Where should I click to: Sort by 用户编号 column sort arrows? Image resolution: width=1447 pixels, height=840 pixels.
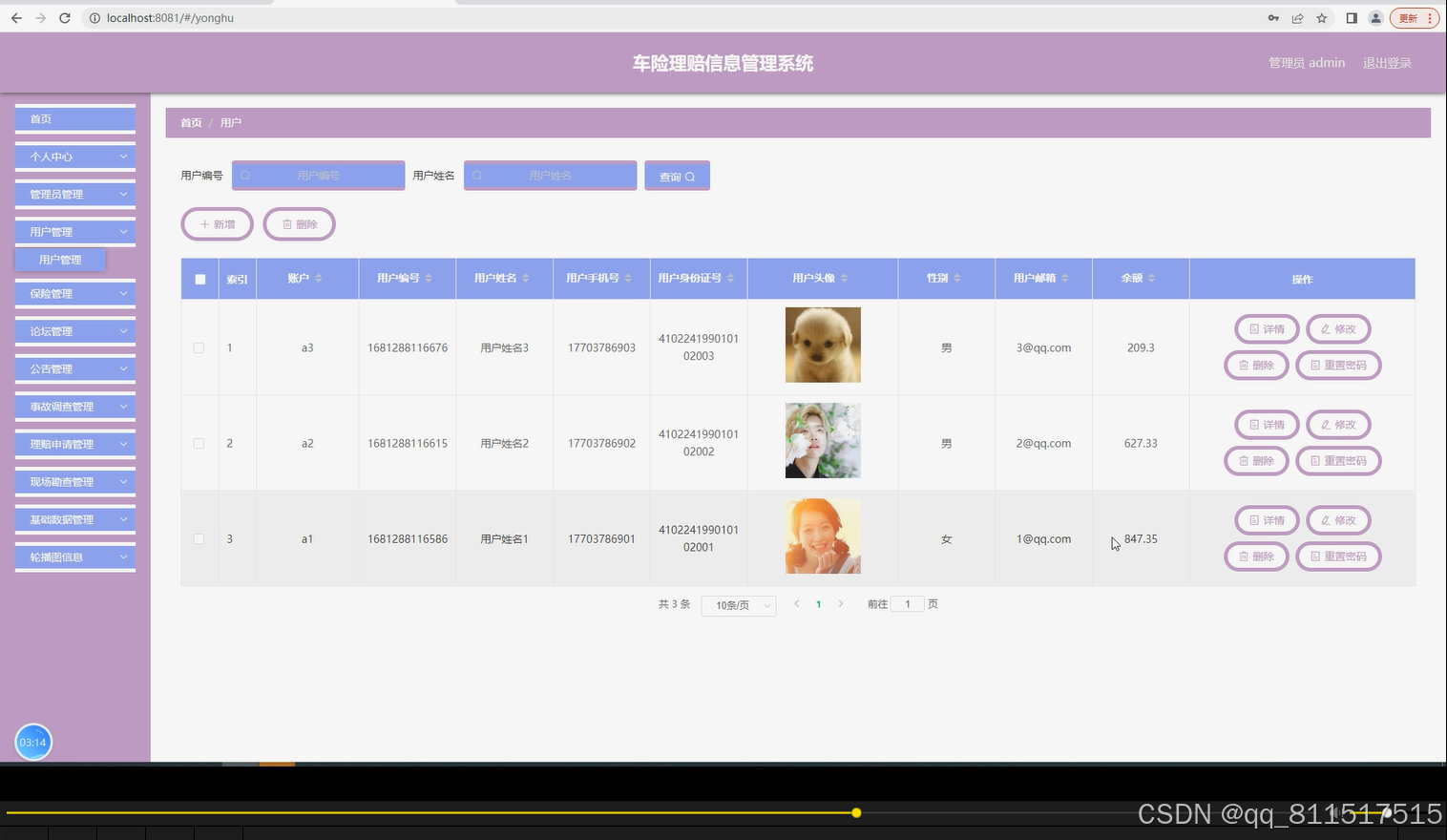click(x=429, y=278)
